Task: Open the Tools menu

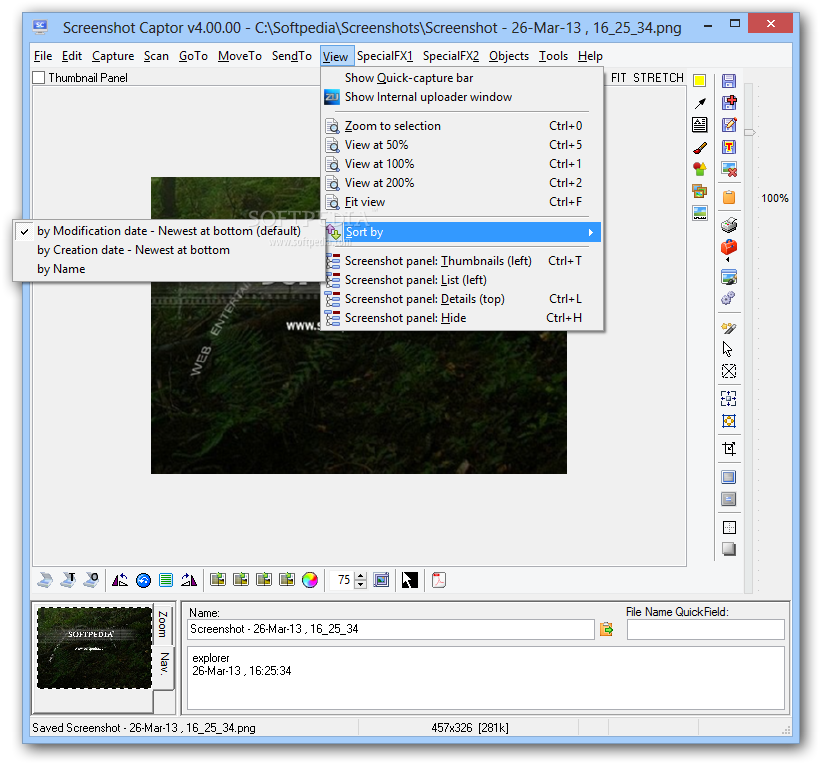Action: coord(553,56)
